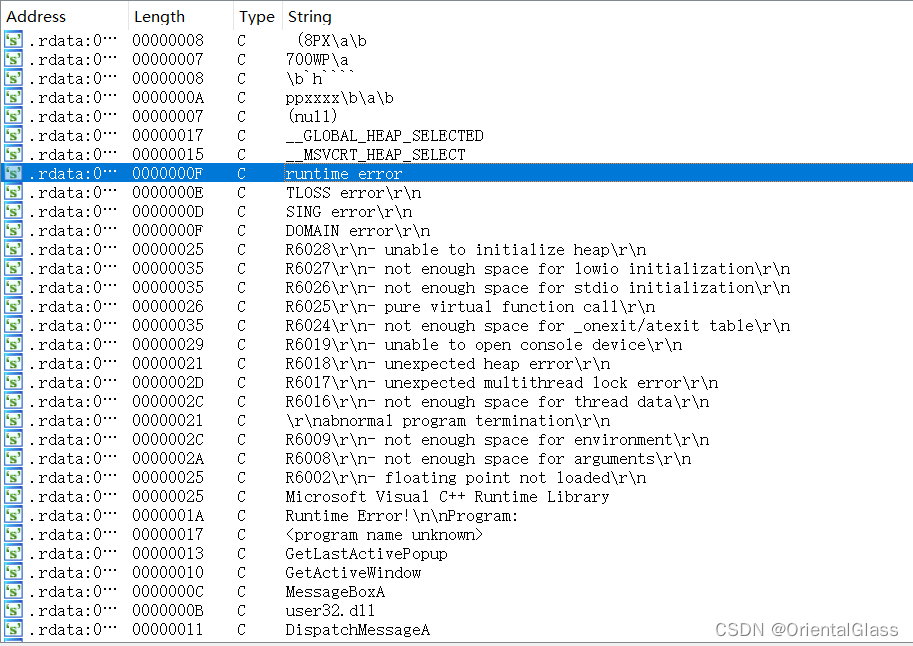Screen dimensions: 913x646
Task: Select "R6028 unable to initialize heap" string
Action: [466, 250]
